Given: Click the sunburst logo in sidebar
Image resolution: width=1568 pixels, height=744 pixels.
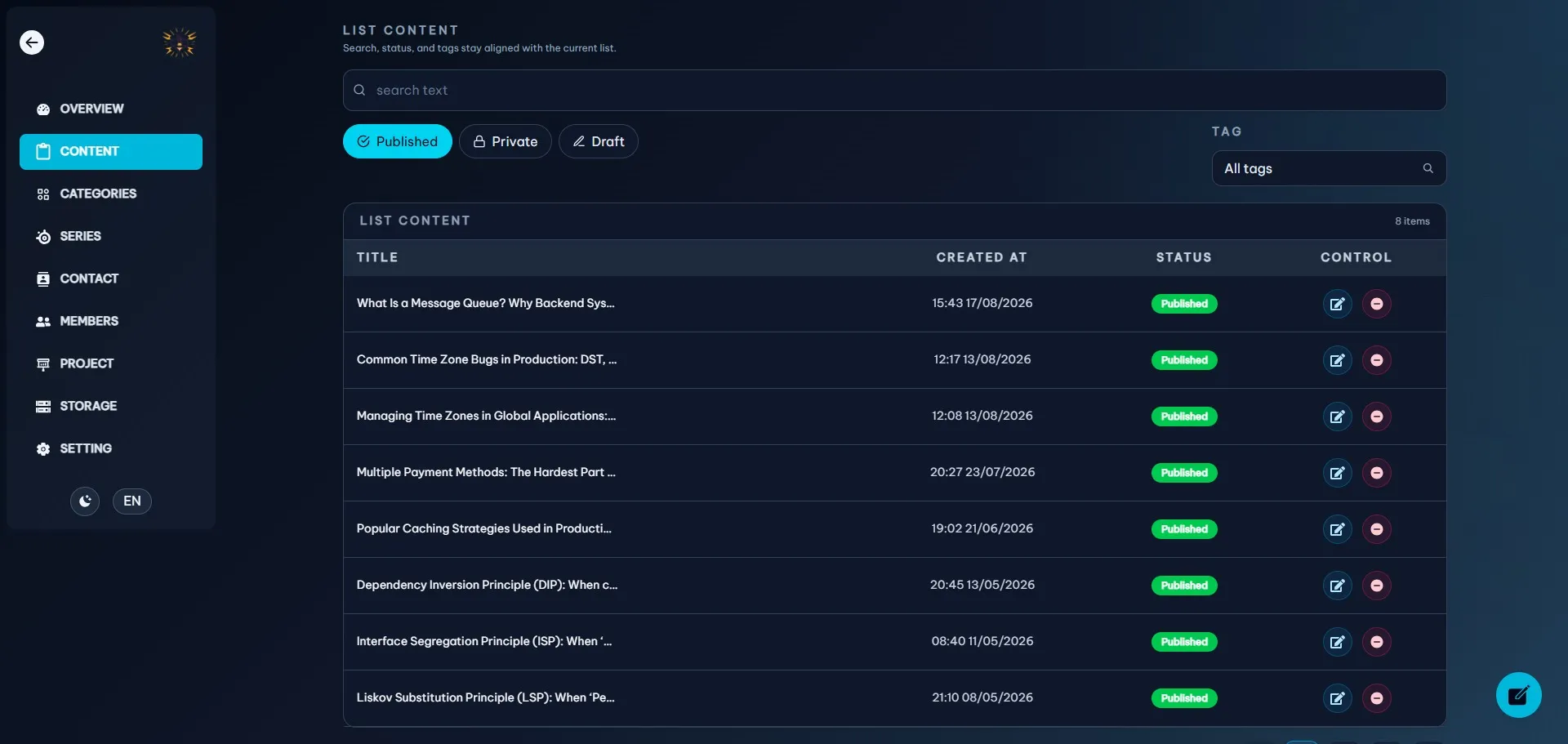Looking at the screenshot, I should [180, 42].
